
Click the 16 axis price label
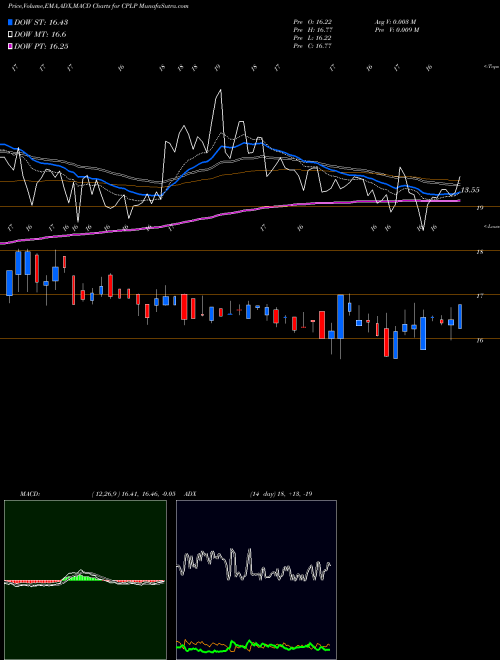pyautogui.click(x=480, y=341)
